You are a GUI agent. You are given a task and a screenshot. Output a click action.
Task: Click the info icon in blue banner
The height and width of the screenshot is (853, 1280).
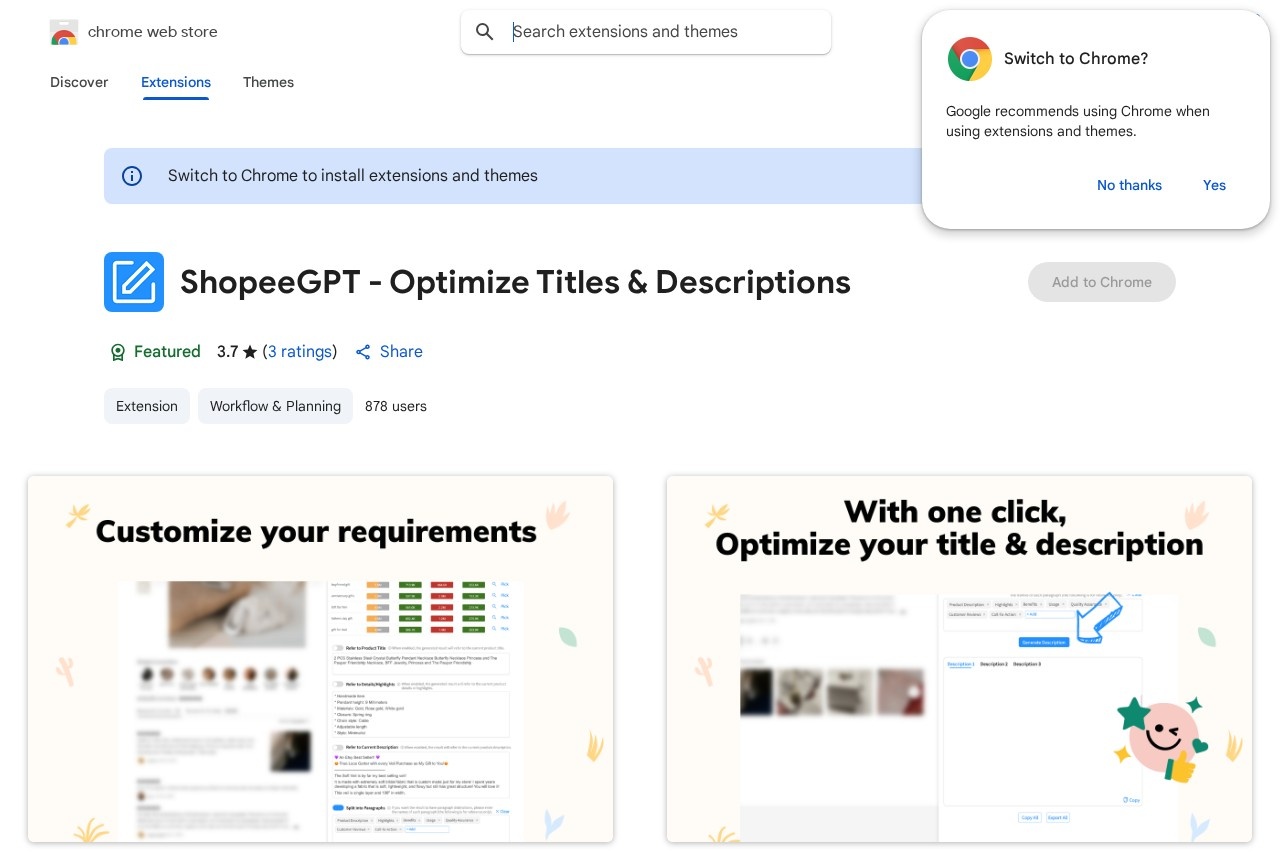click(132, 176)
